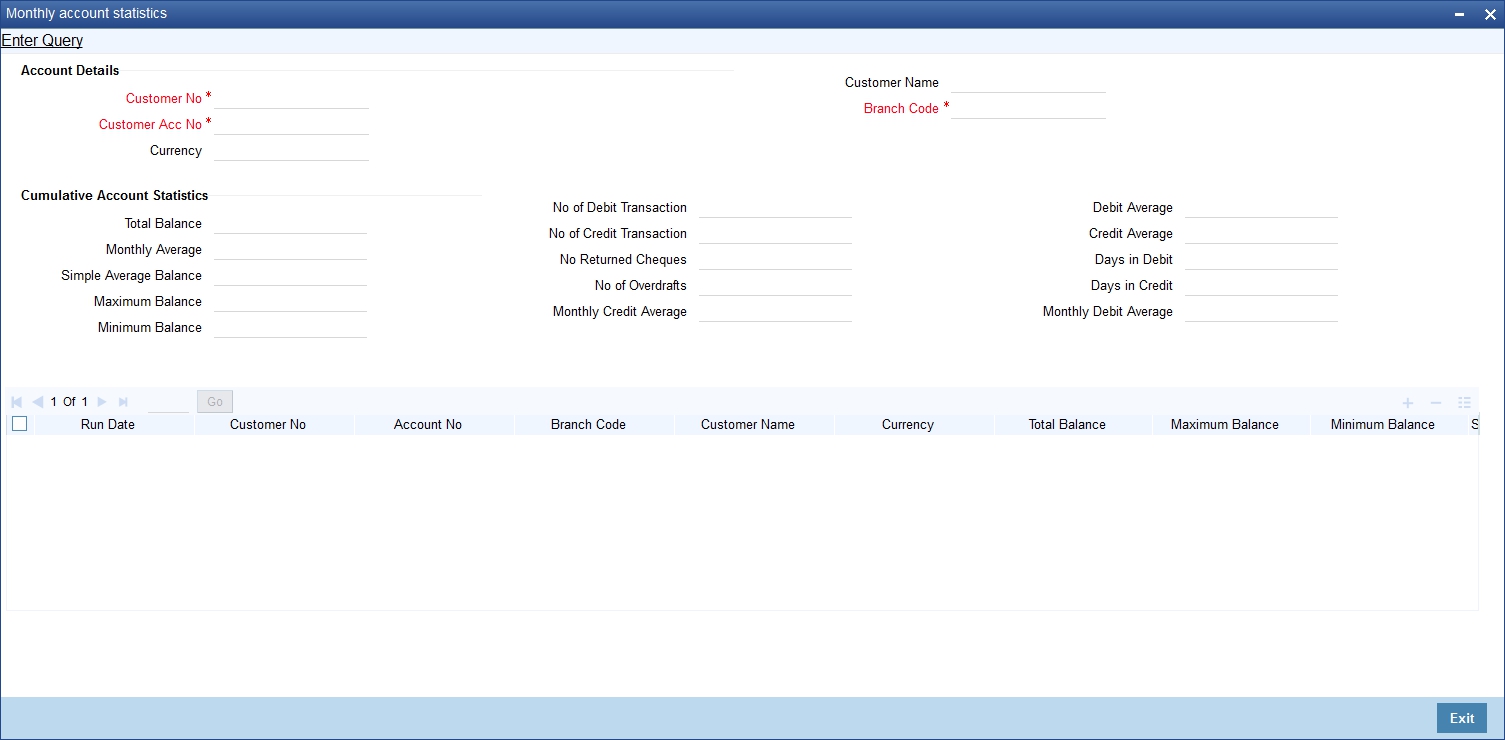Click the Total Balance input field
Viewport: 1505px width, 740px height.
(x=290, y=223)
